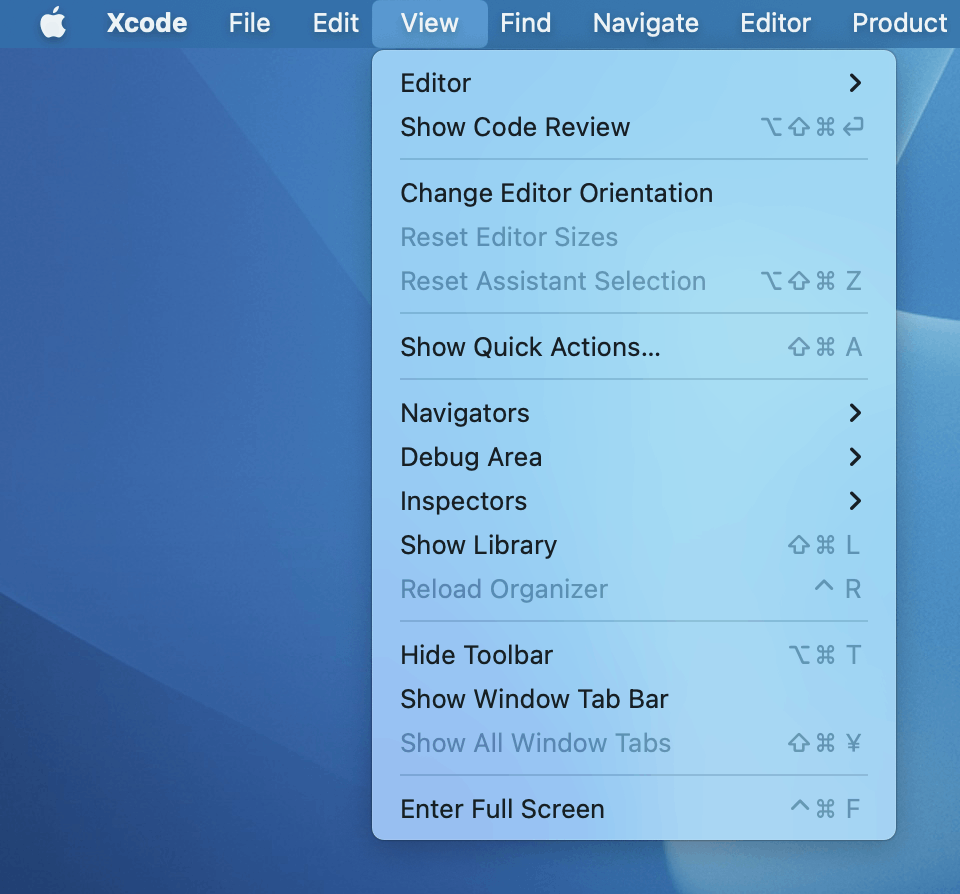Open the Find menu
This screenshot has height=894, width=960.
click(525, 23)
